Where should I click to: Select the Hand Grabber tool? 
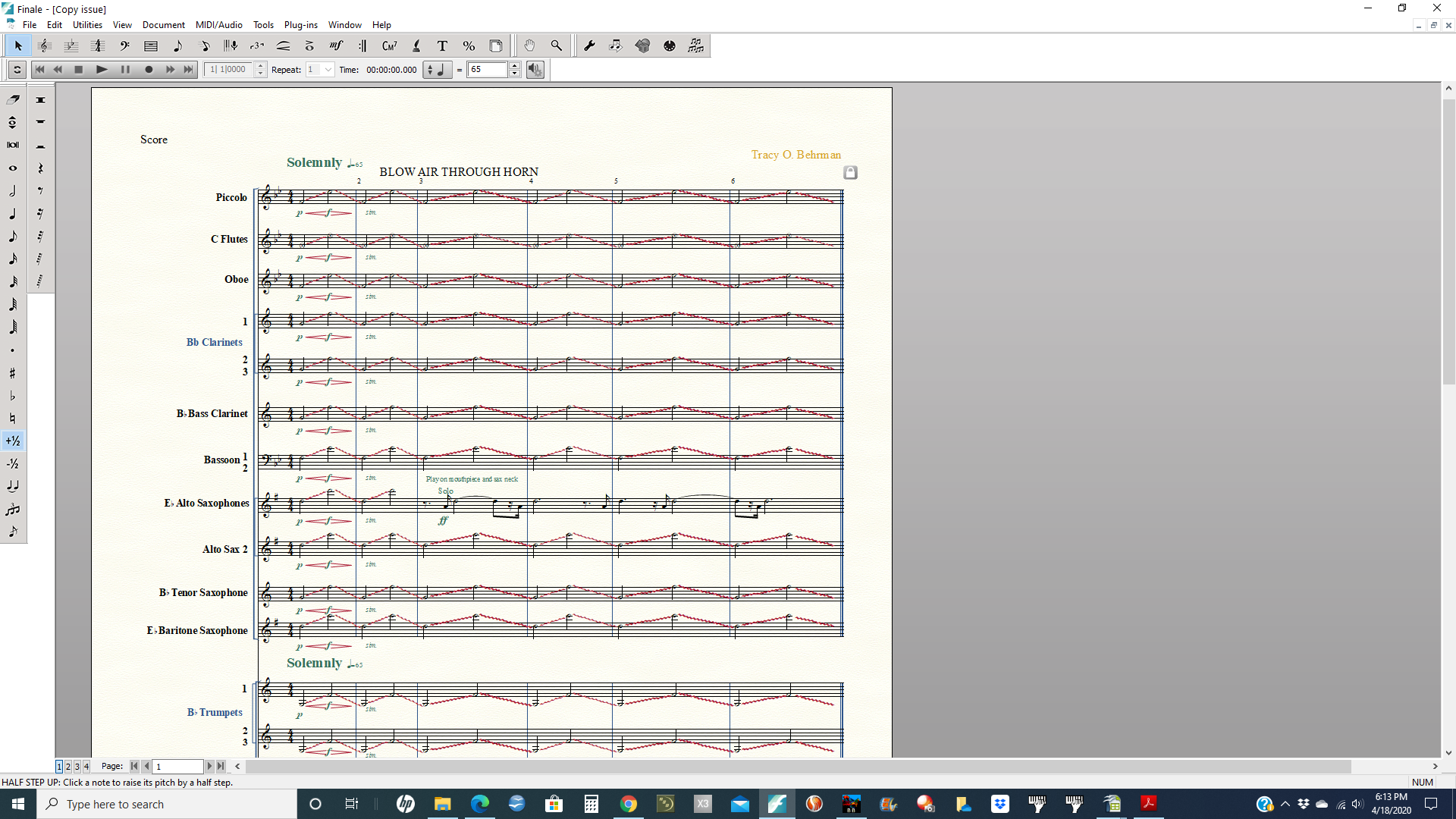(x=529, y=46)
